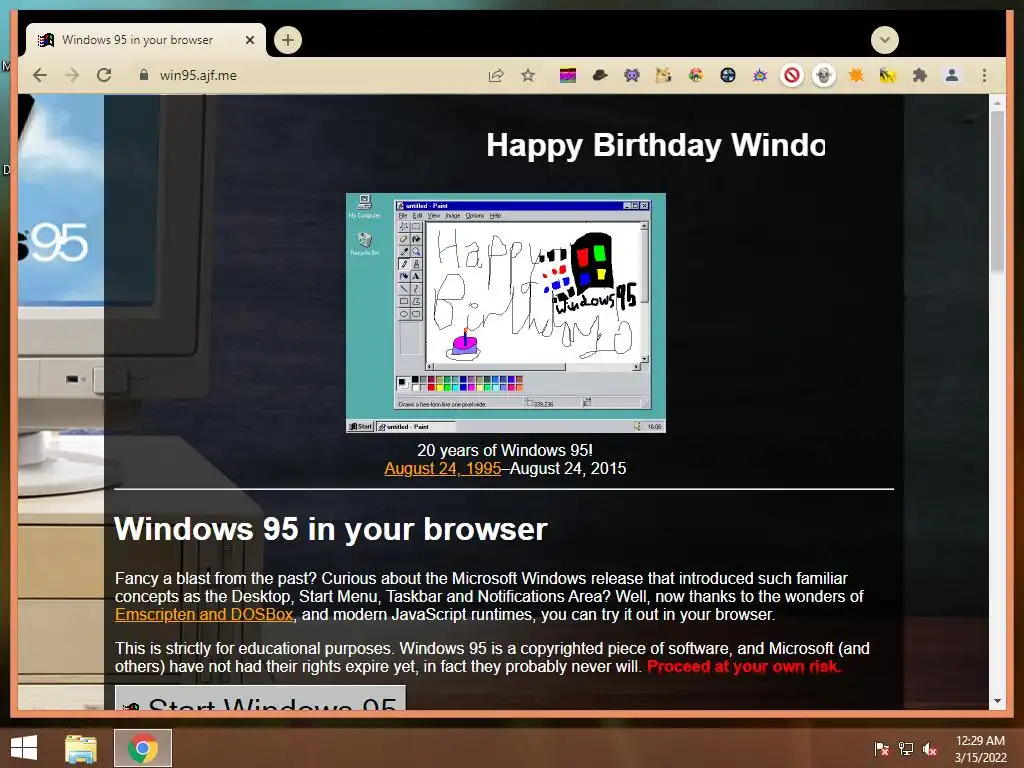Open the Extensions puzzle piece menu

pos(920,76)
